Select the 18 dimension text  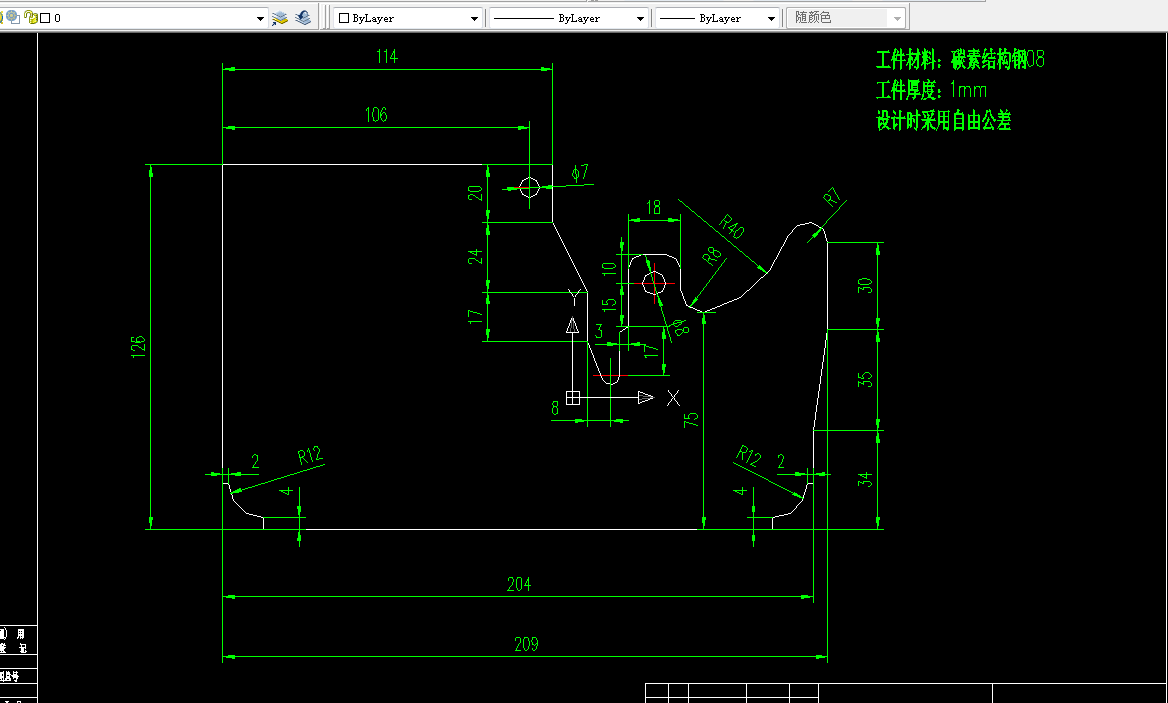(653, 208)
